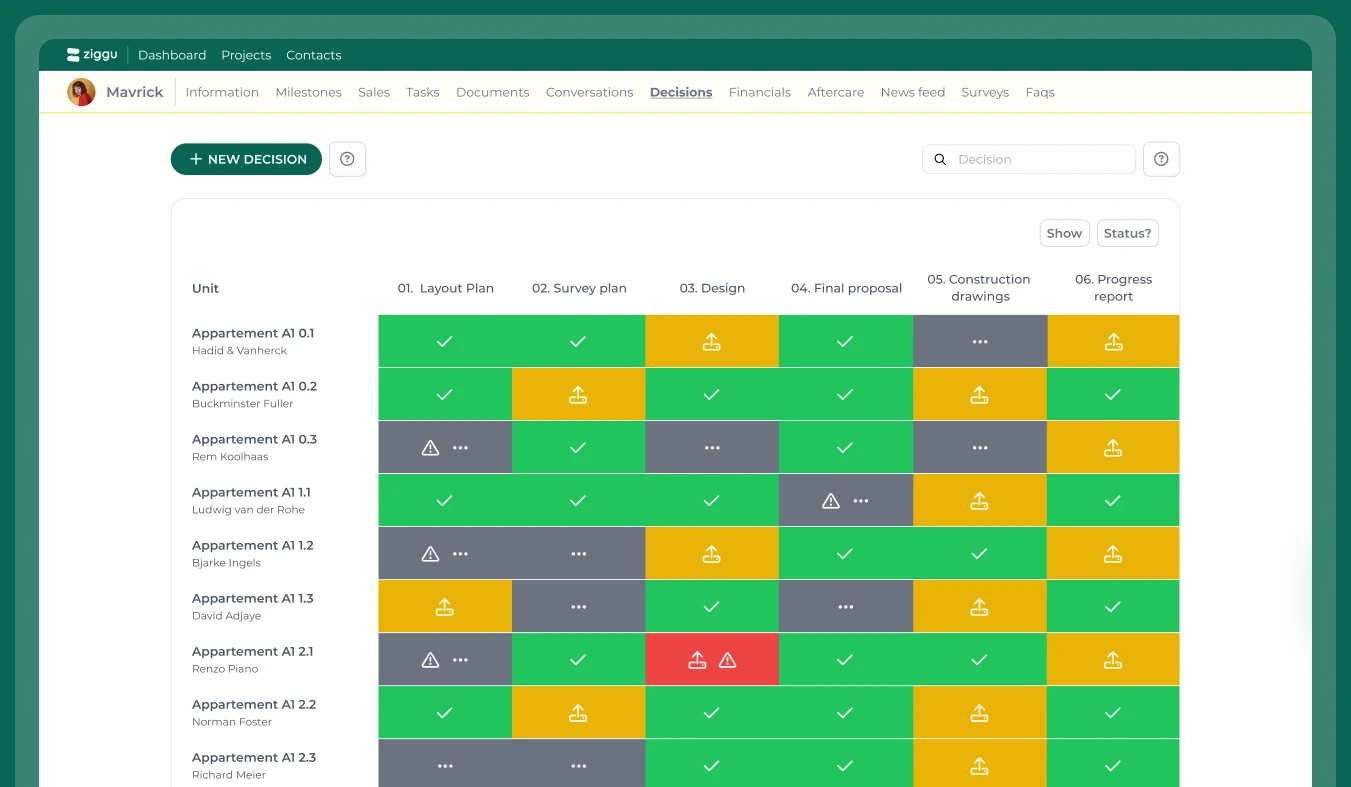Image resolution: width=1351 pixels, height=787 pixels.
Task: Open A1 1.2 Survey plan pending dots
Action: (x=579, y=554)
